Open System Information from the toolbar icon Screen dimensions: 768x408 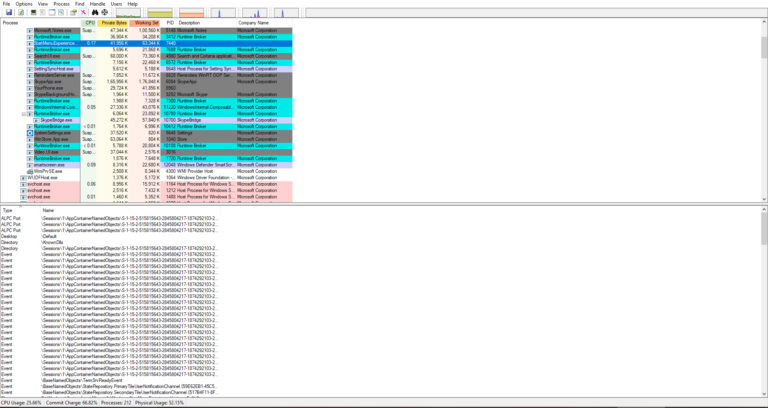34,12
